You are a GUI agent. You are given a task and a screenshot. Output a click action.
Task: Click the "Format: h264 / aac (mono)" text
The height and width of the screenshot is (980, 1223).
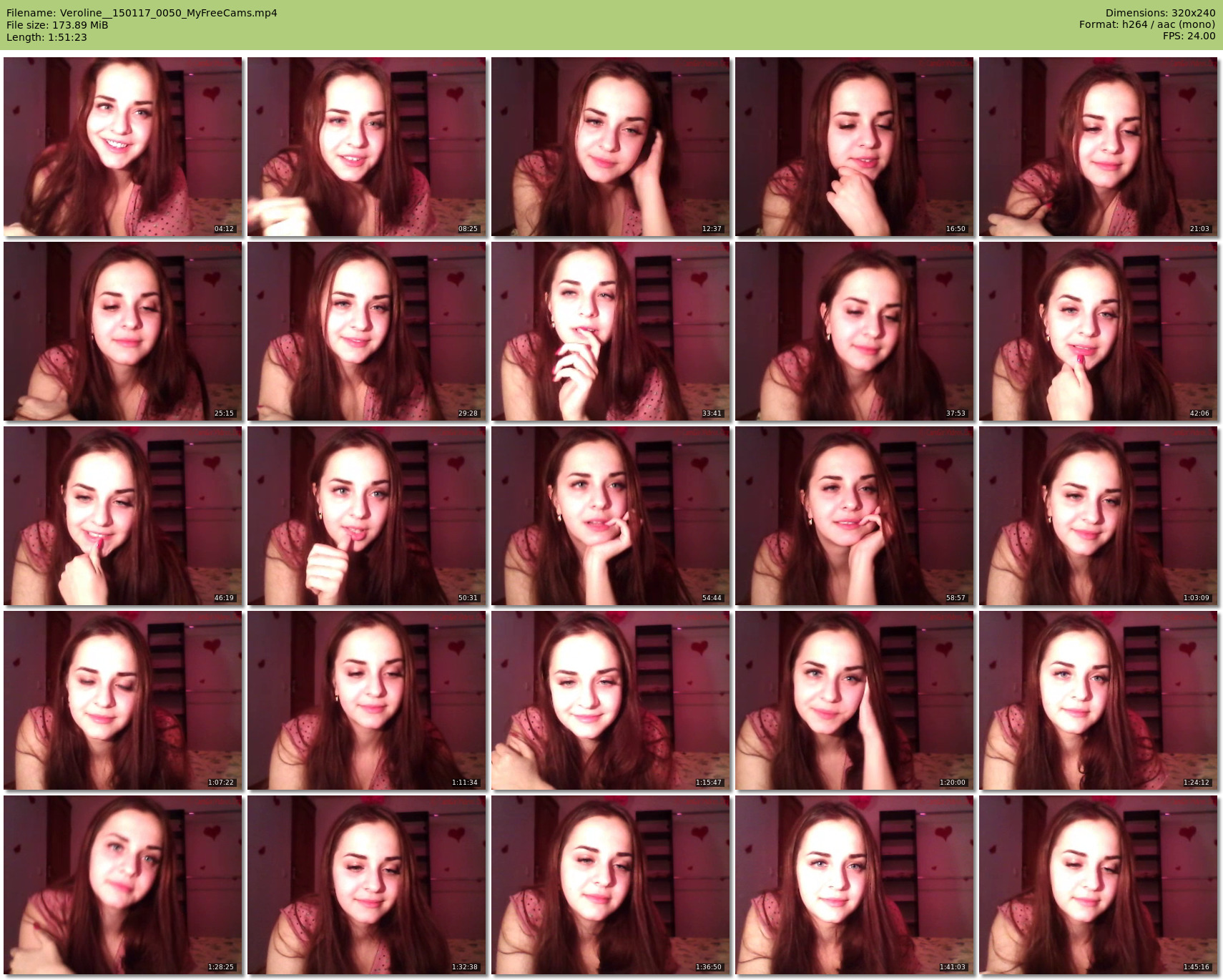point(1147,24)
